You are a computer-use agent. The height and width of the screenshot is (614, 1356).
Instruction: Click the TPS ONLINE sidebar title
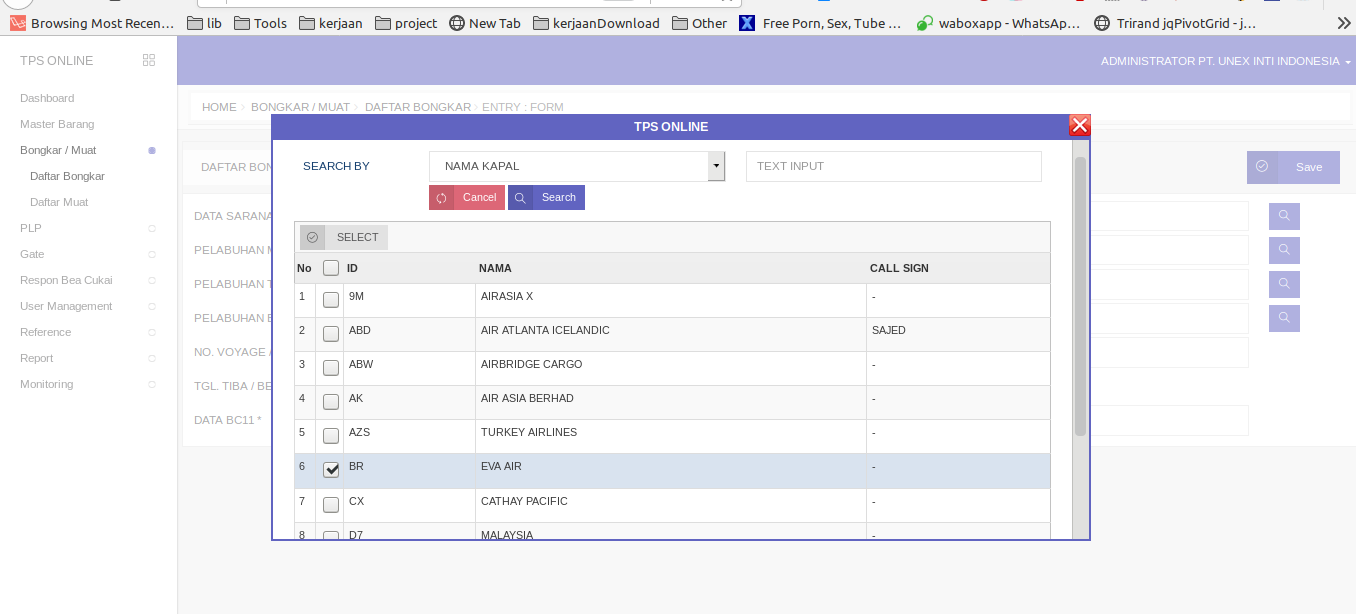tap(56, 61)
